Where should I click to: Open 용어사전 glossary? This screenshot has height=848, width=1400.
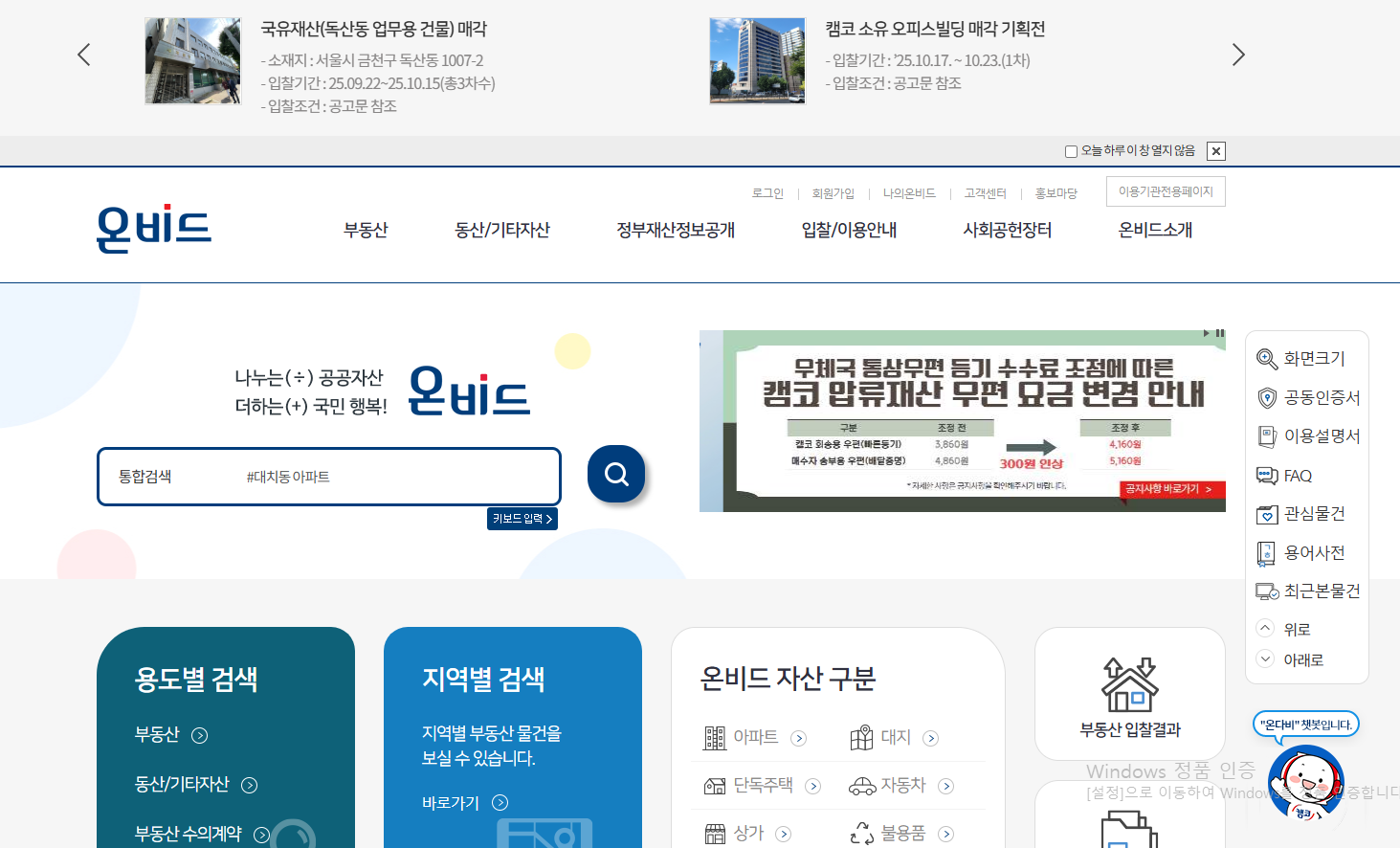[x=1300, y=553]
